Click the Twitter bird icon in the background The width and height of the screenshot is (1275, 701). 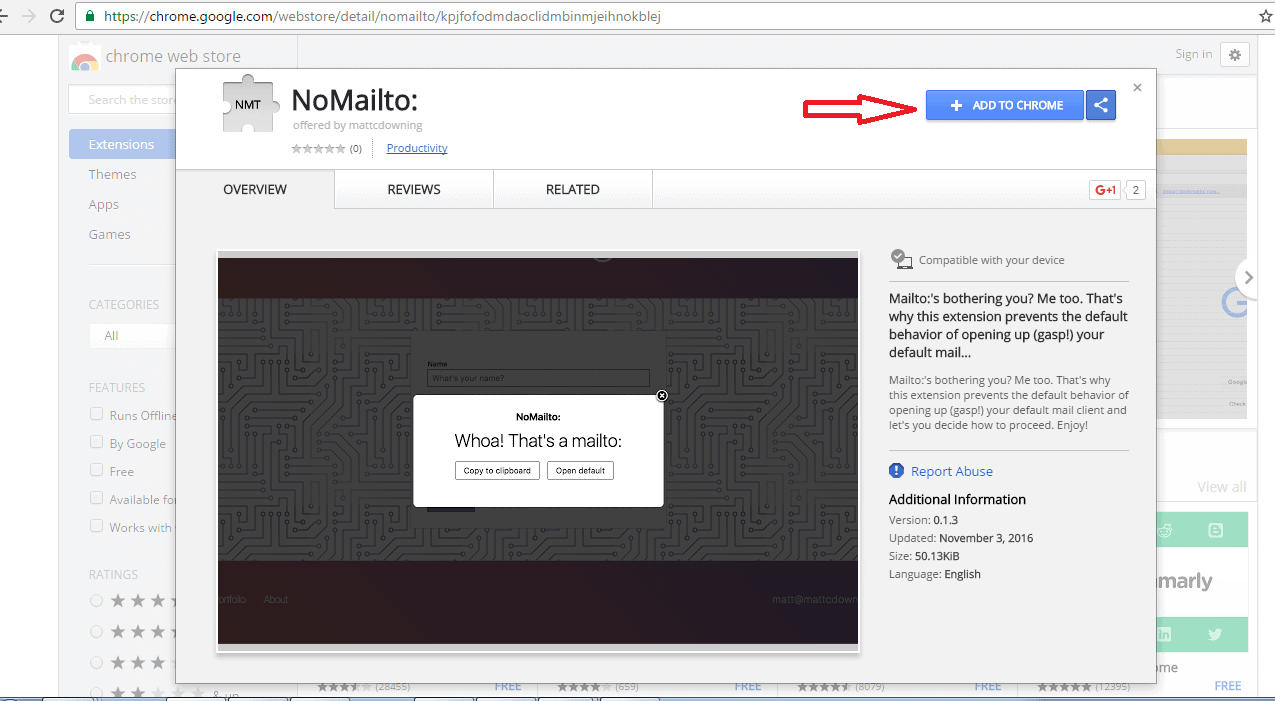1215,634
